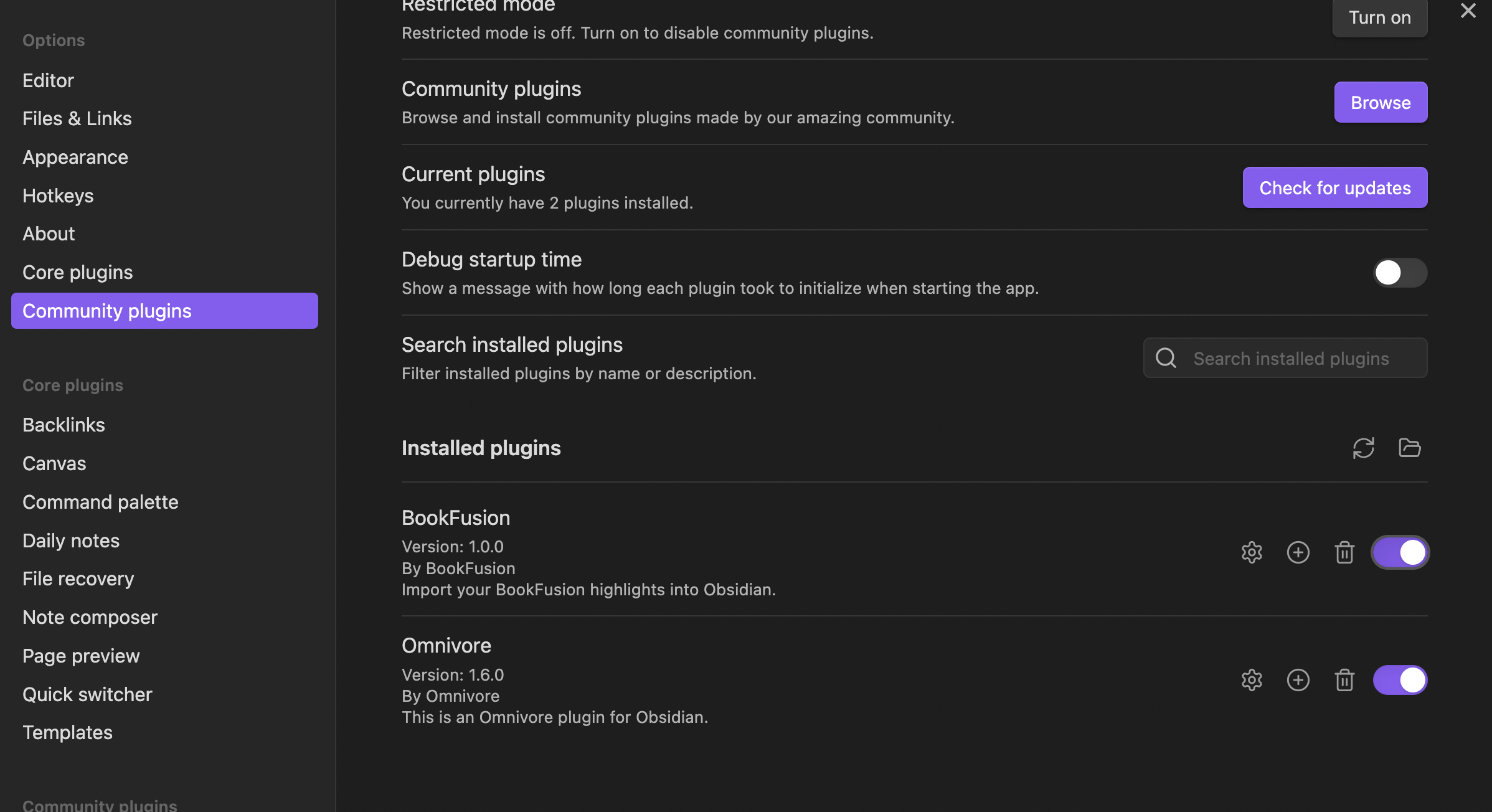This screenshot has width=1492, height=812.
Task: Select Daily notes under Core plugins
Action: 70,541
